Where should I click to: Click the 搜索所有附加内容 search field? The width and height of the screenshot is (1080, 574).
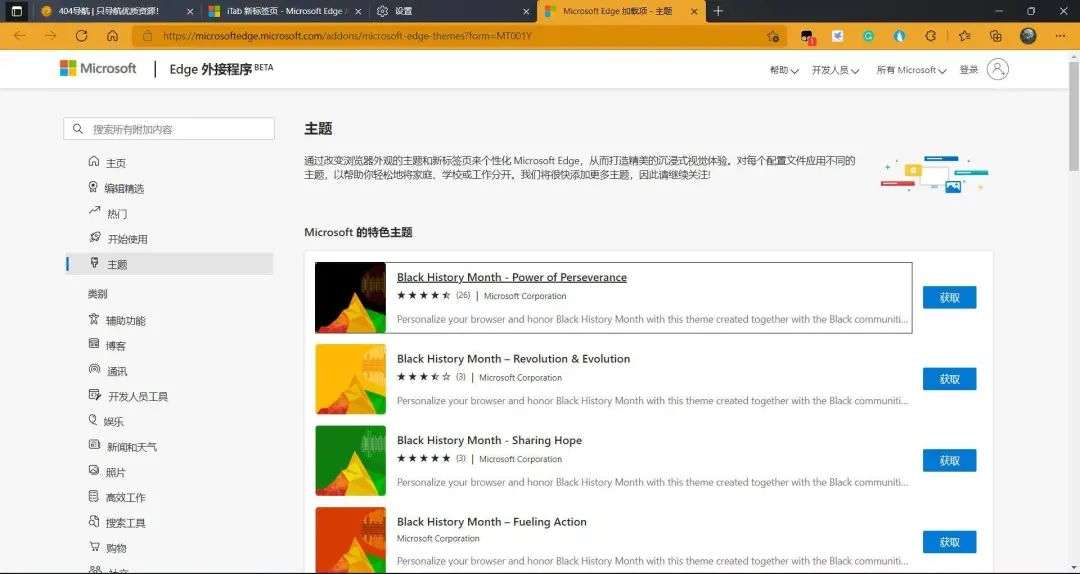(169, 129)
